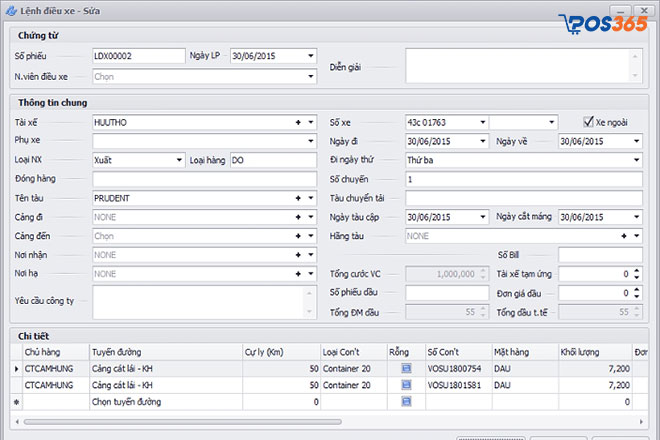Open the Loại NX dropdown showing Xuất

[x=179, y=160]
